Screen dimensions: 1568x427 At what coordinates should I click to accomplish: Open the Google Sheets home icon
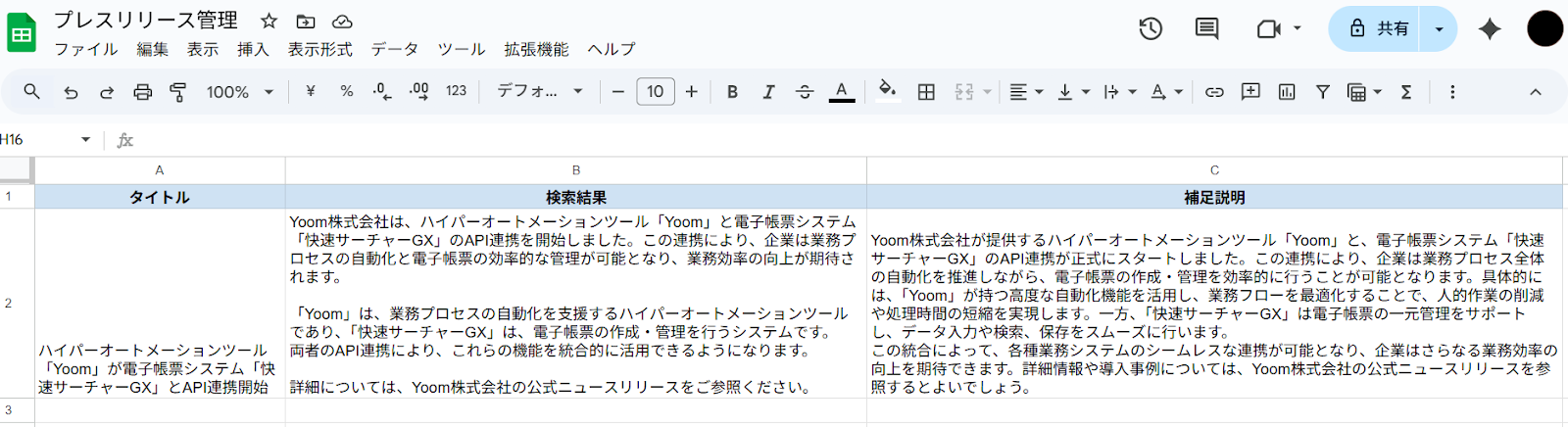[22, 33]
